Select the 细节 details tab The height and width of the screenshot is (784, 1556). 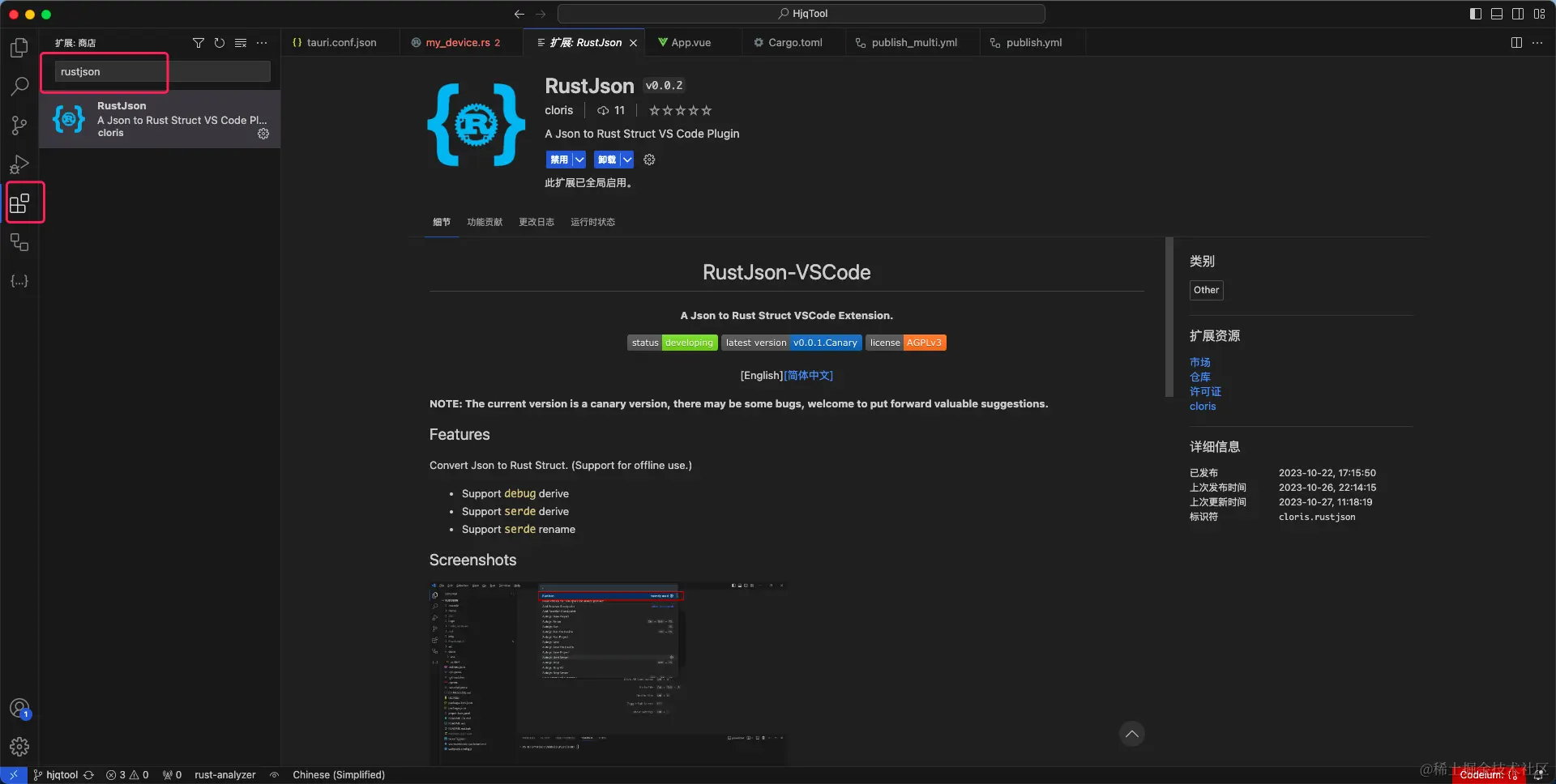coord(442,222)
